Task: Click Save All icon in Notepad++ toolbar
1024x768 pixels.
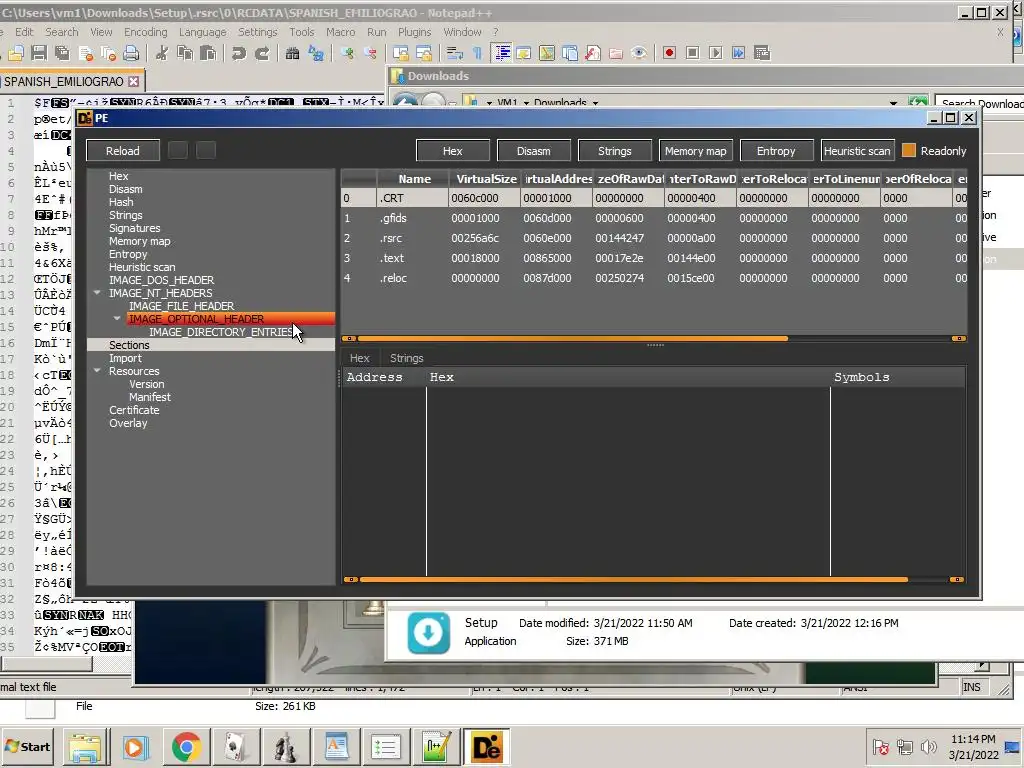Action: 63,54
